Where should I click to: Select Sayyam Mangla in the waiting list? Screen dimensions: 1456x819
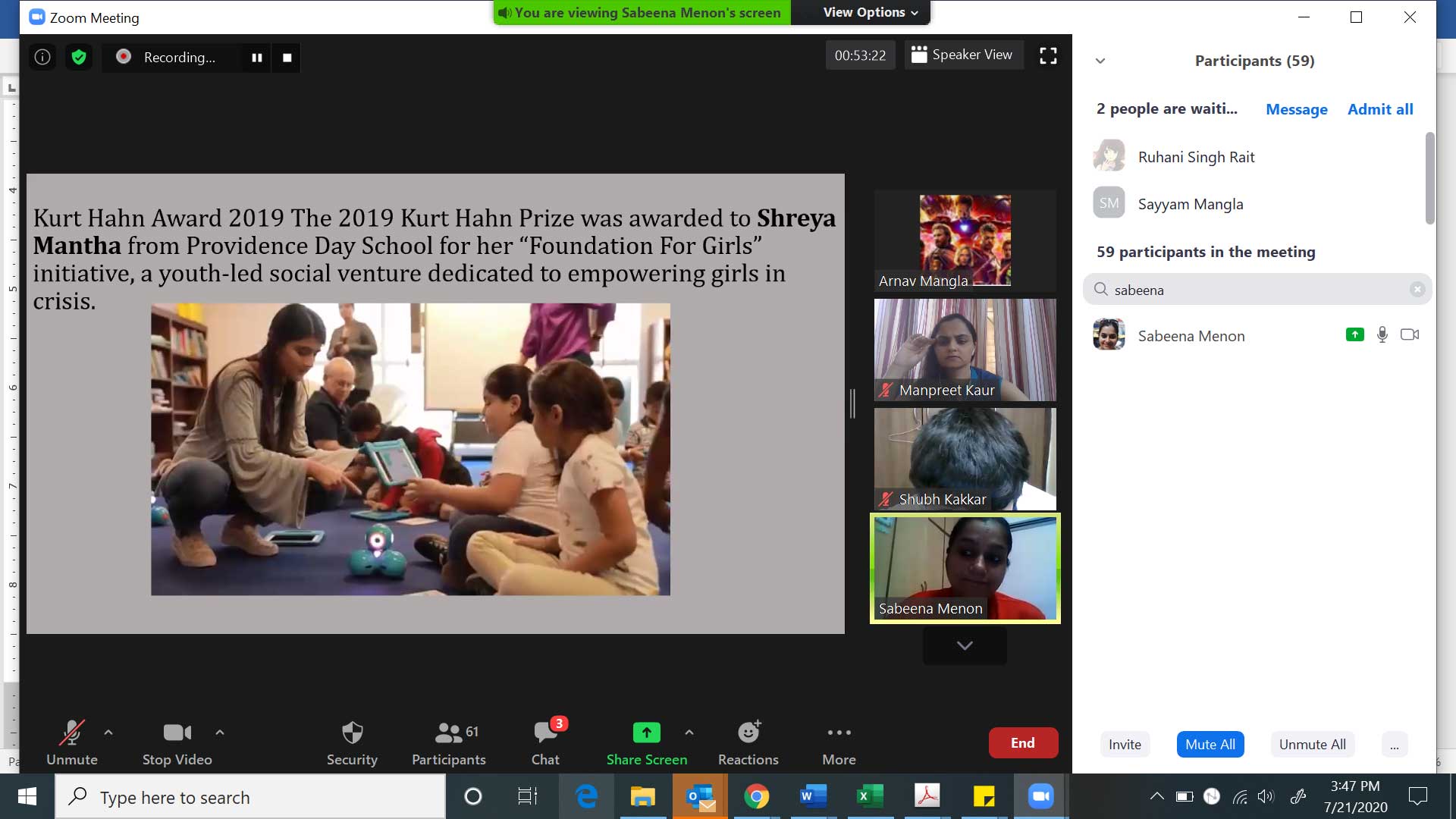[x=1255, y=203]
